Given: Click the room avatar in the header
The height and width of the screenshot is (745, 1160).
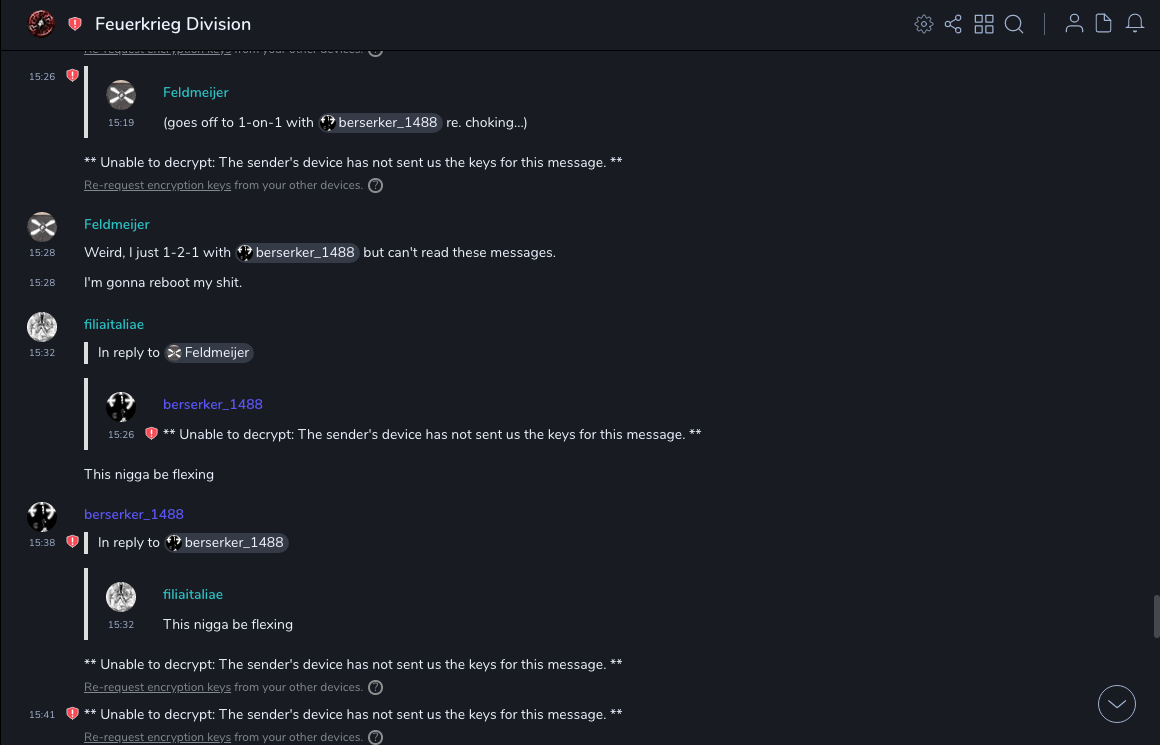Looking at the screenshot, I should [41, 24].
